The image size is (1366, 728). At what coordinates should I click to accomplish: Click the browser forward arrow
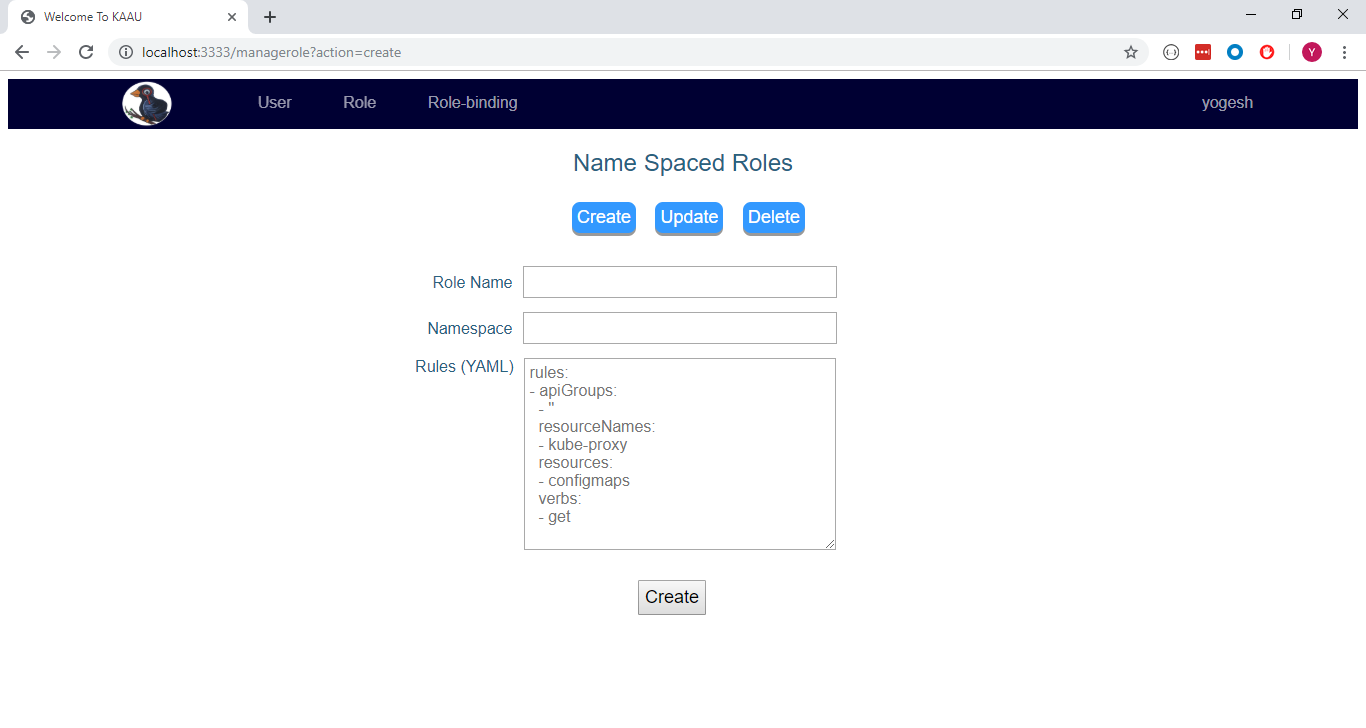click(x=54, y=52)
